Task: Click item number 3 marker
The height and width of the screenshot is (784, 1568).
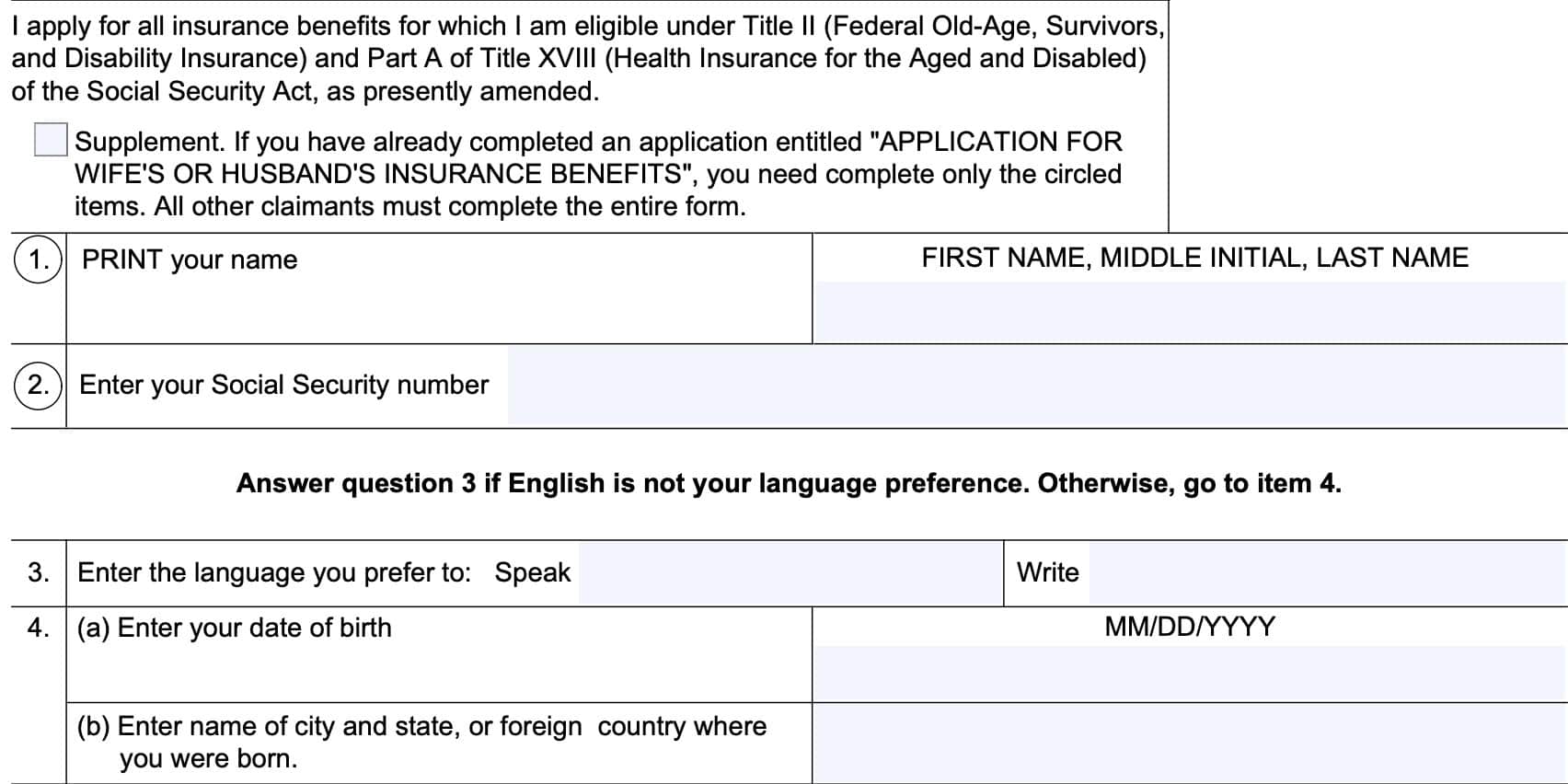Action: (x=38, y=572)
